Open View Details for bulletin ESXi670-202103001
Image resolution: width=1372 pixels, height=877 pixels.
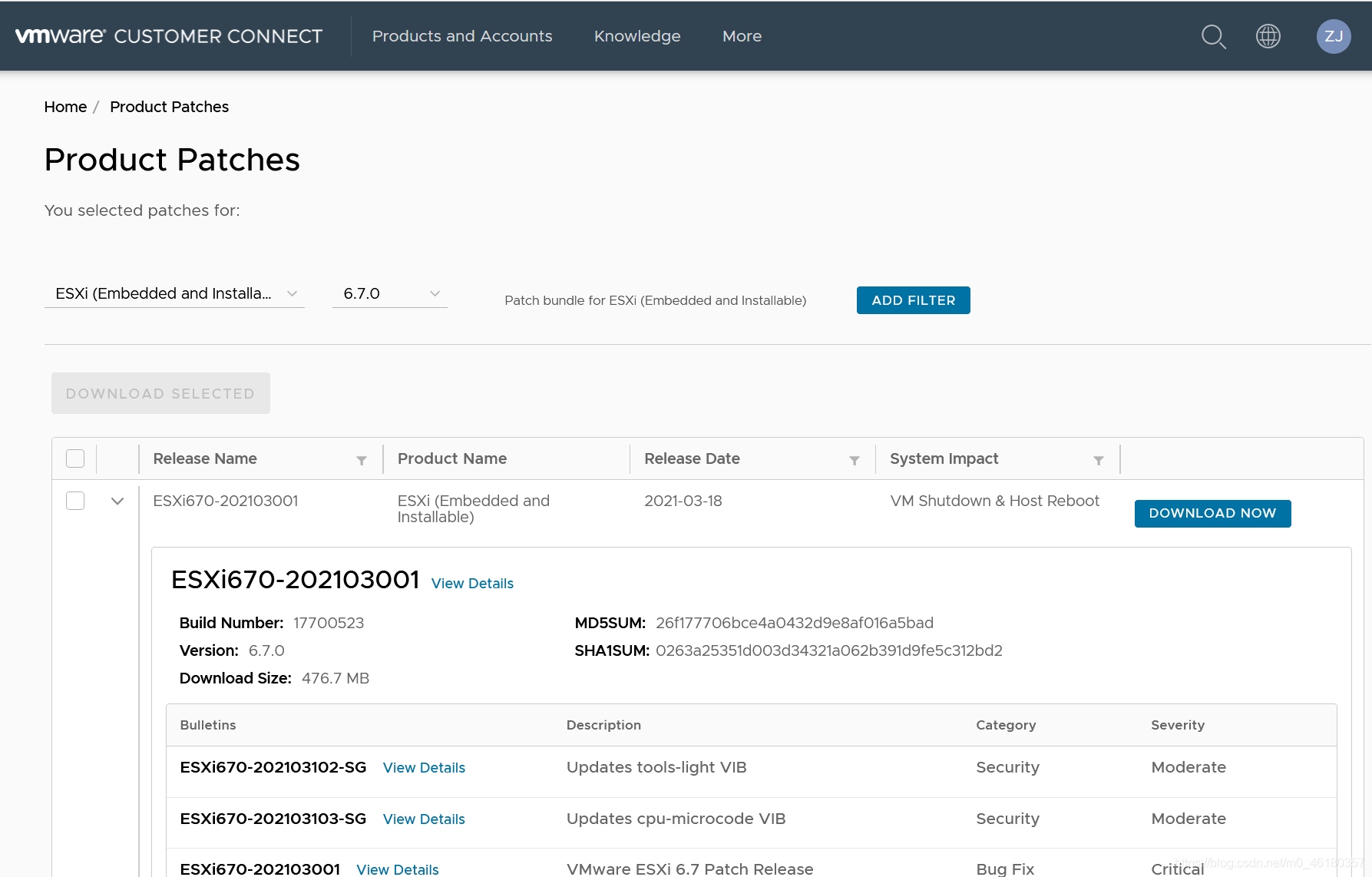pyautogui.click(x=398, y=869)
